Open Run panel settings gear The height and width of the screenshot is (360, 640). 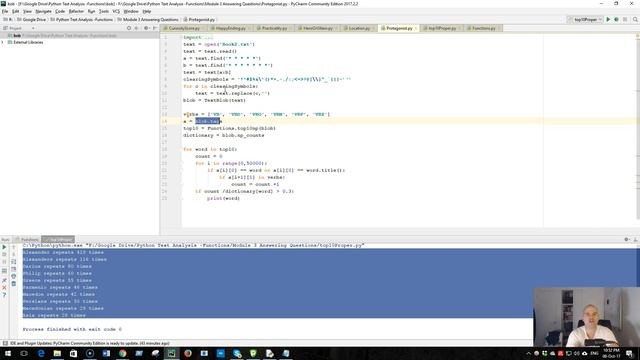click(x=627, y=240)
